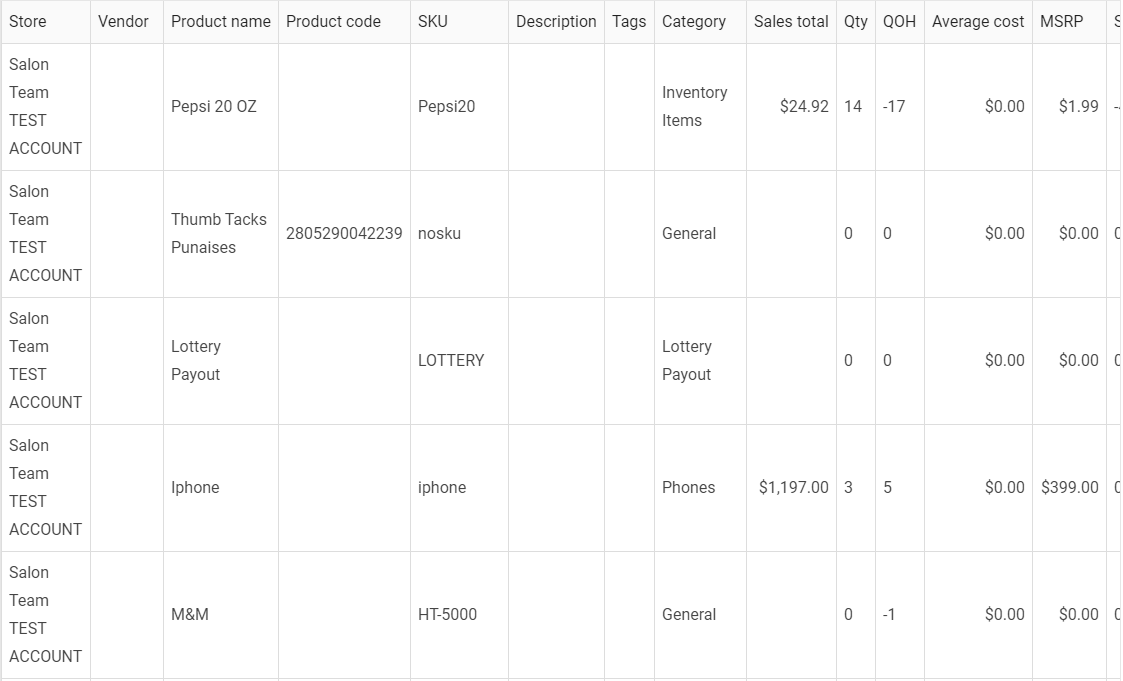Click the QOH column header
This screenshot has height=681, width=1123.
coord(899,21)
